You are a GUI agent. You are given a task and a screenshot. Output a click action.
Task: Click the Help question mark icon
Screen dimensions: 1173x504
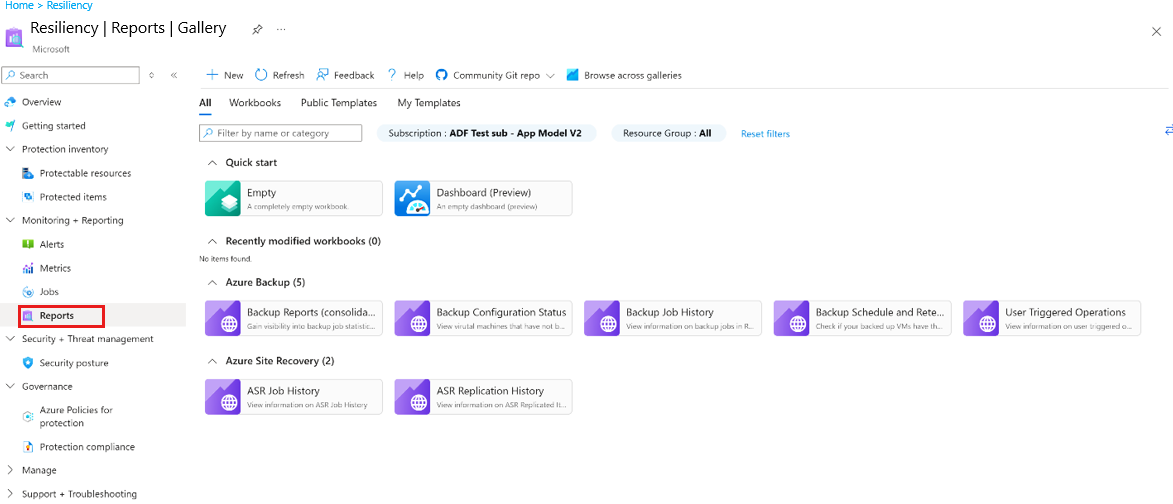tap(391, 75)
